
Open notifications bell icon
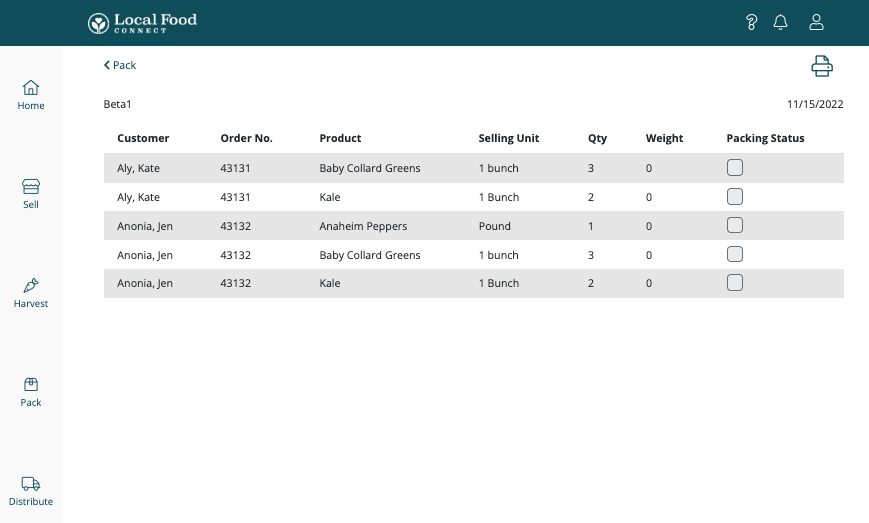coord(781,22)
